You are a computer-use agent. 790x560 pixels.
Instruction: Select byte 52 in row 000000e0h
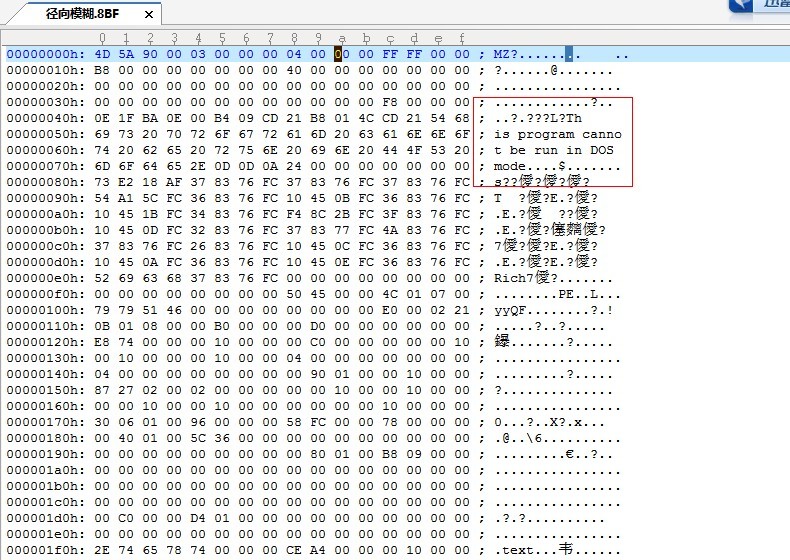coord(102,278)
